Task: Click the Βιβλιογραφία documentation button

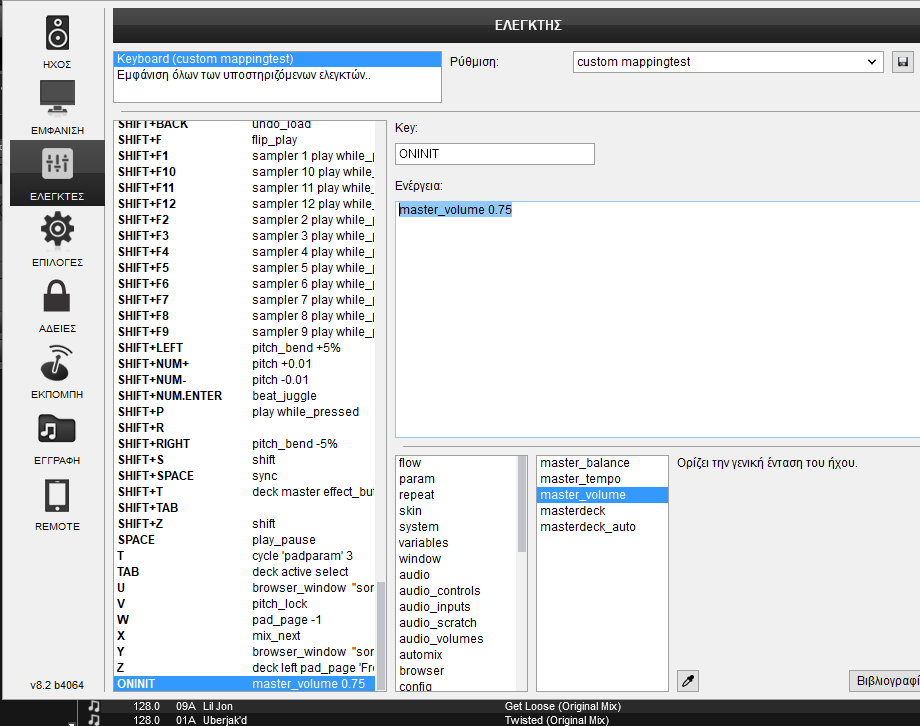Action: (884, 681)
